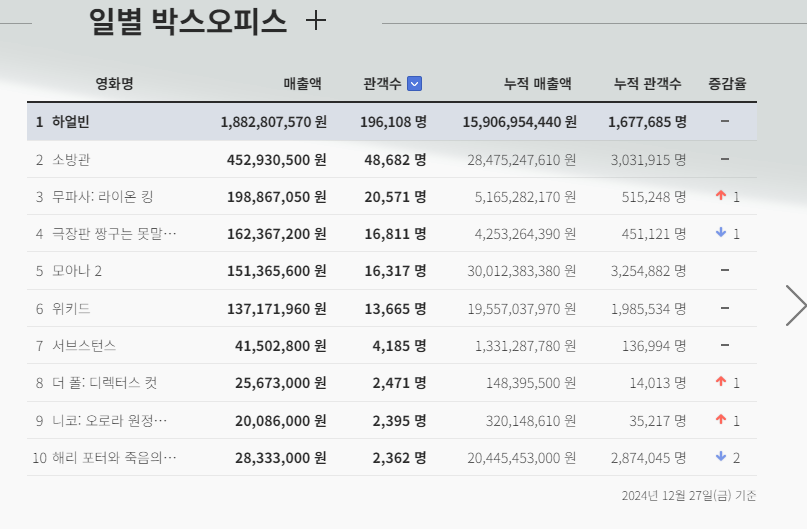Open movie 소방관 in rank 2

pos(71,160)
